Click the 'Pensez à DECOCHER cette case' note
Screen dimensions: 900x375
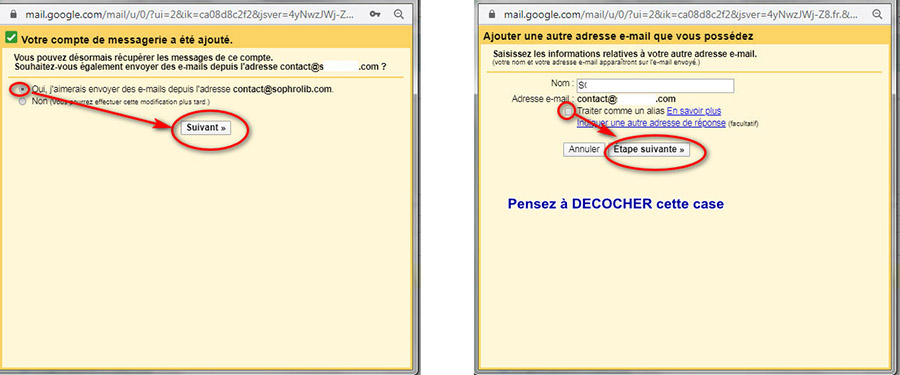(x=616, y=204)
